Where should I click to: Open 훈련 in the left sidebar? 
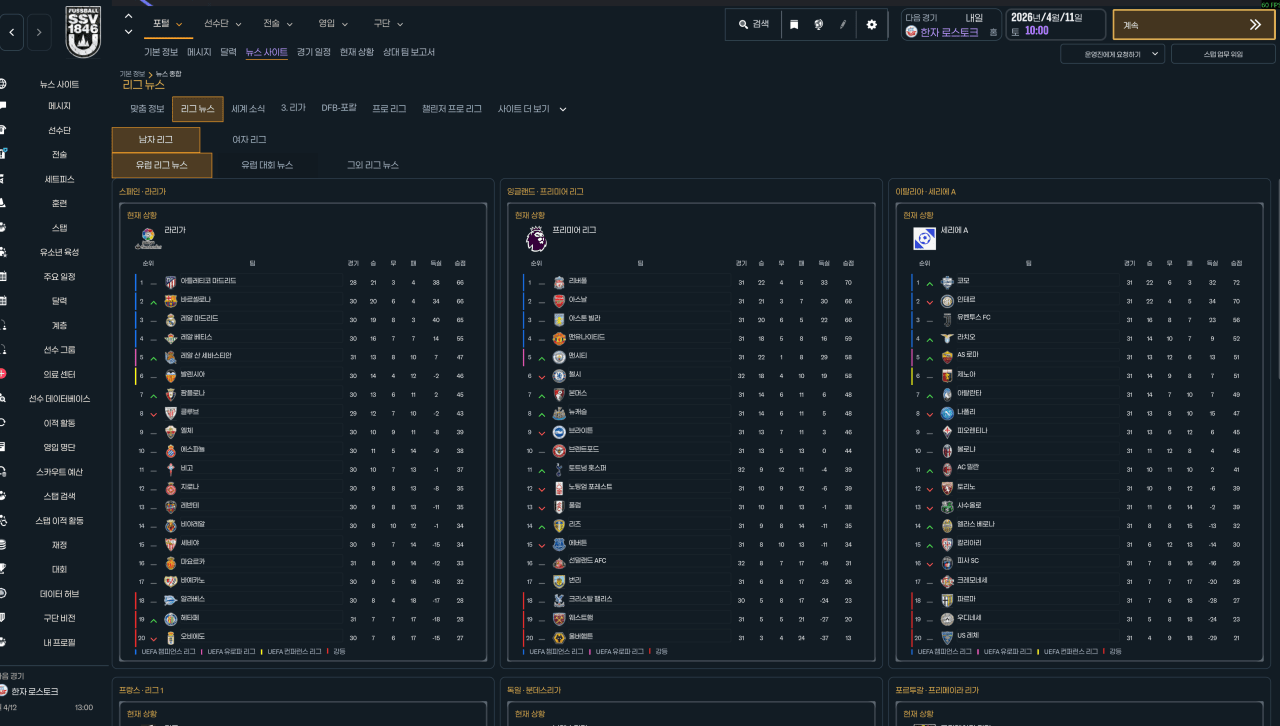59,203
